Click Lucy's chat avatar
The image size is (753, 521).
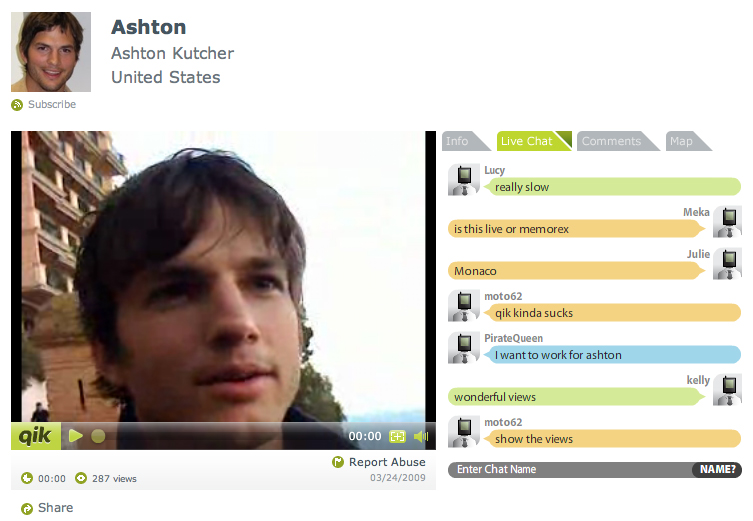[x=464, y=180]
